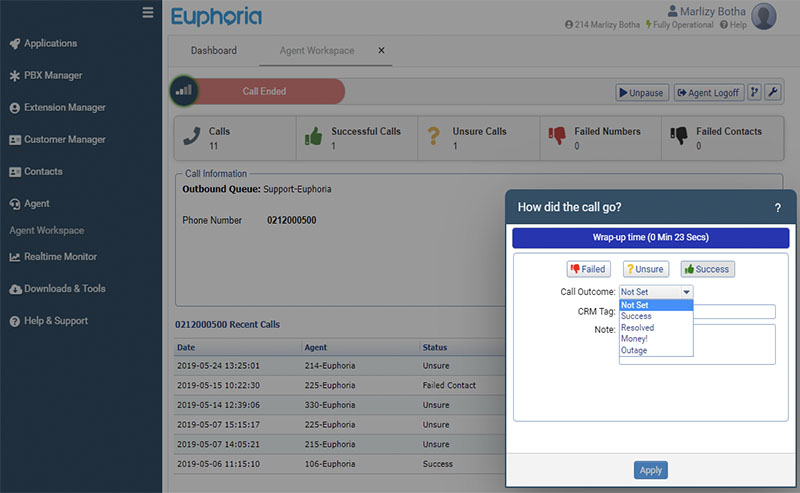800x493 pixels.
Task: Click the branch icon button in toolbar
Action: coord(755,92)
